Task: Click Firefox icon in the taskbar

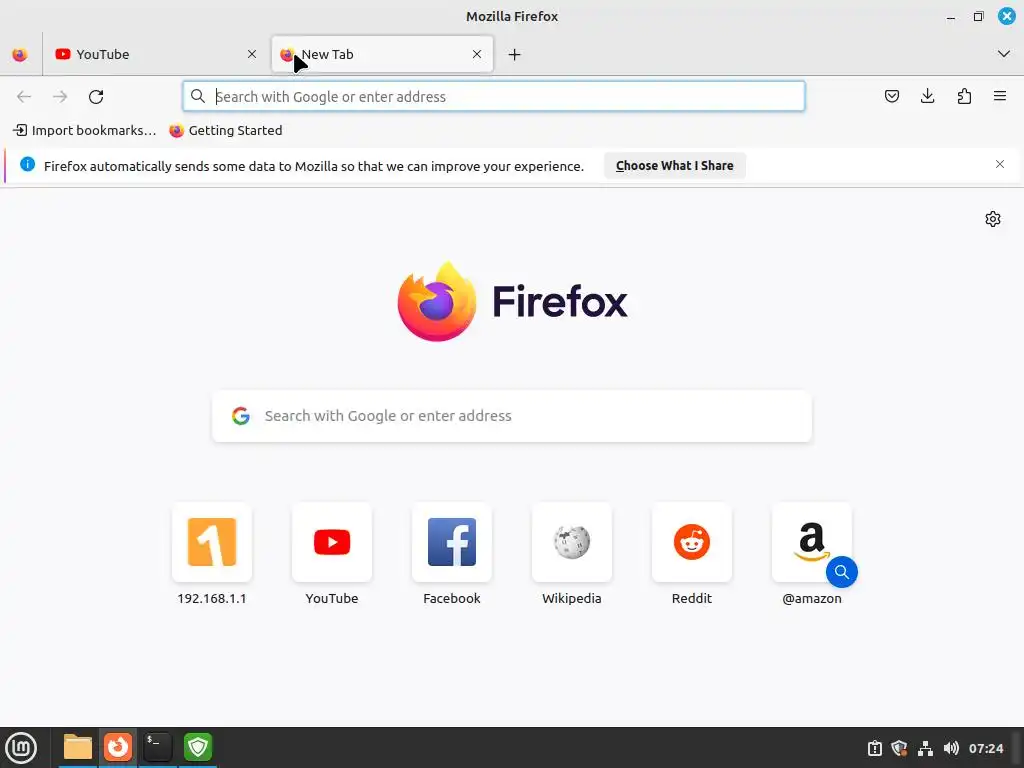Action: click(118, 747)
